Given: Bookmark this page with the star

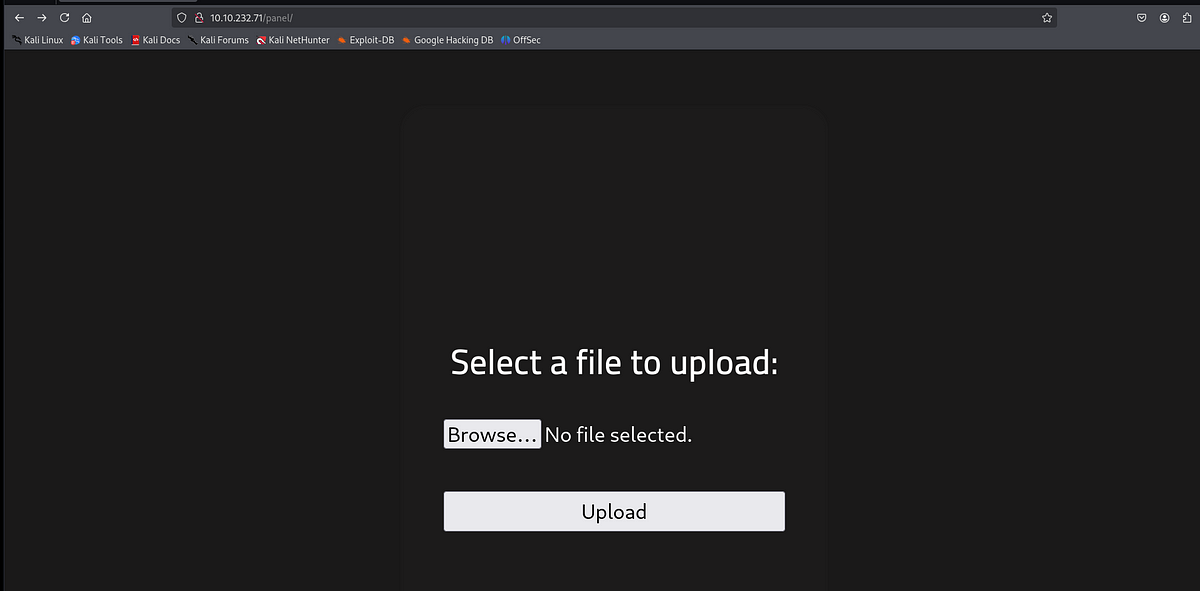Looking at the screenshot, I should pyautogui.click(x=1046, y=18).
